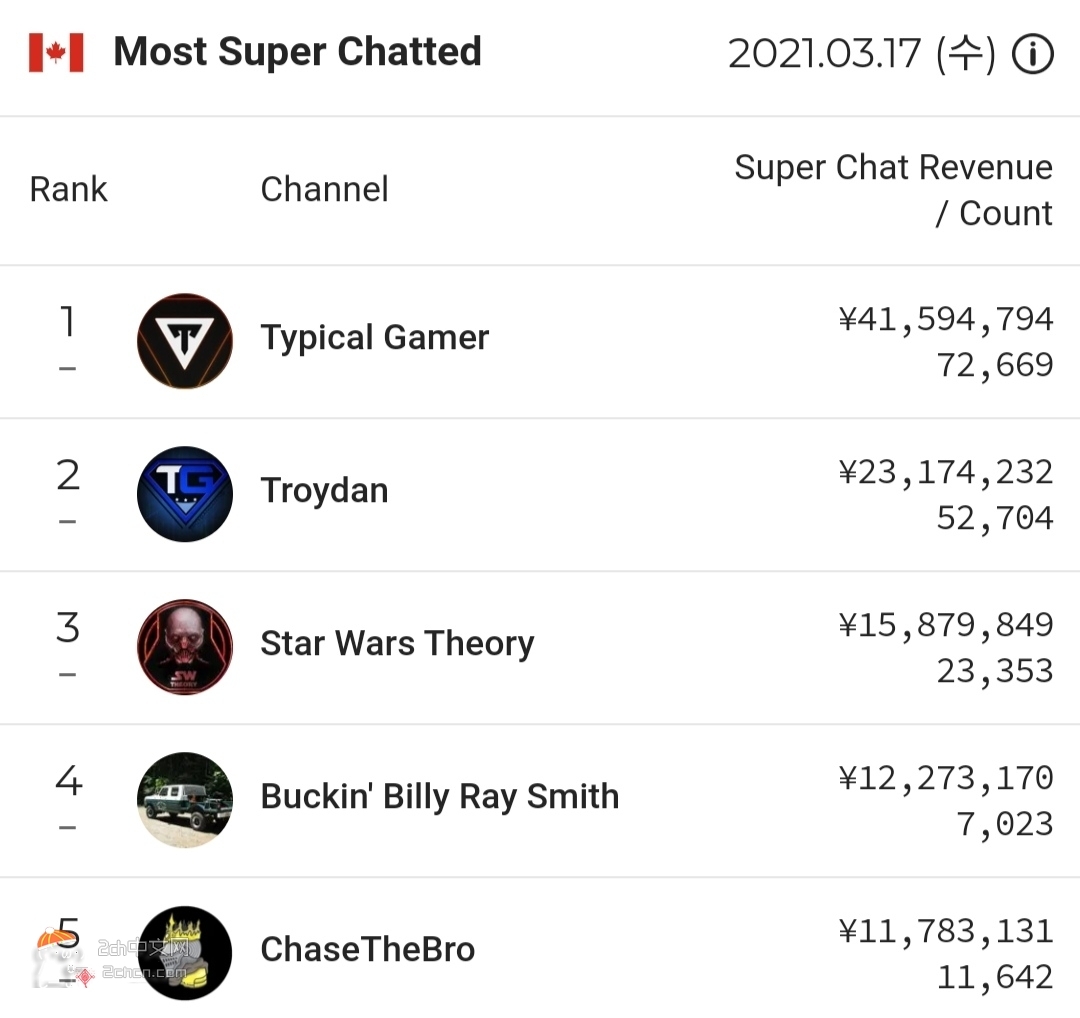Click the Most Super Chatted title

tap(297, 52)
